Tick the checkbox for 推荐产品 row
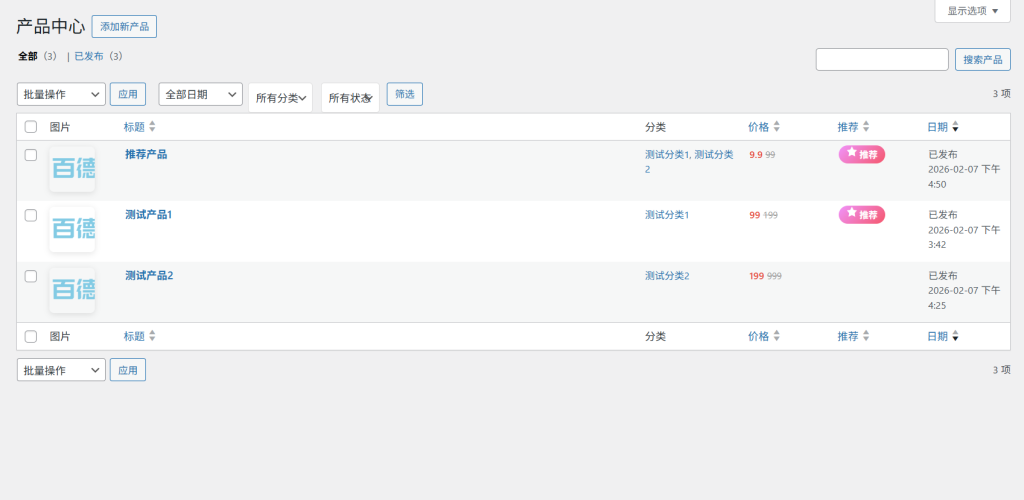Viewport: 1024px width, 500px height. point(31,155)
